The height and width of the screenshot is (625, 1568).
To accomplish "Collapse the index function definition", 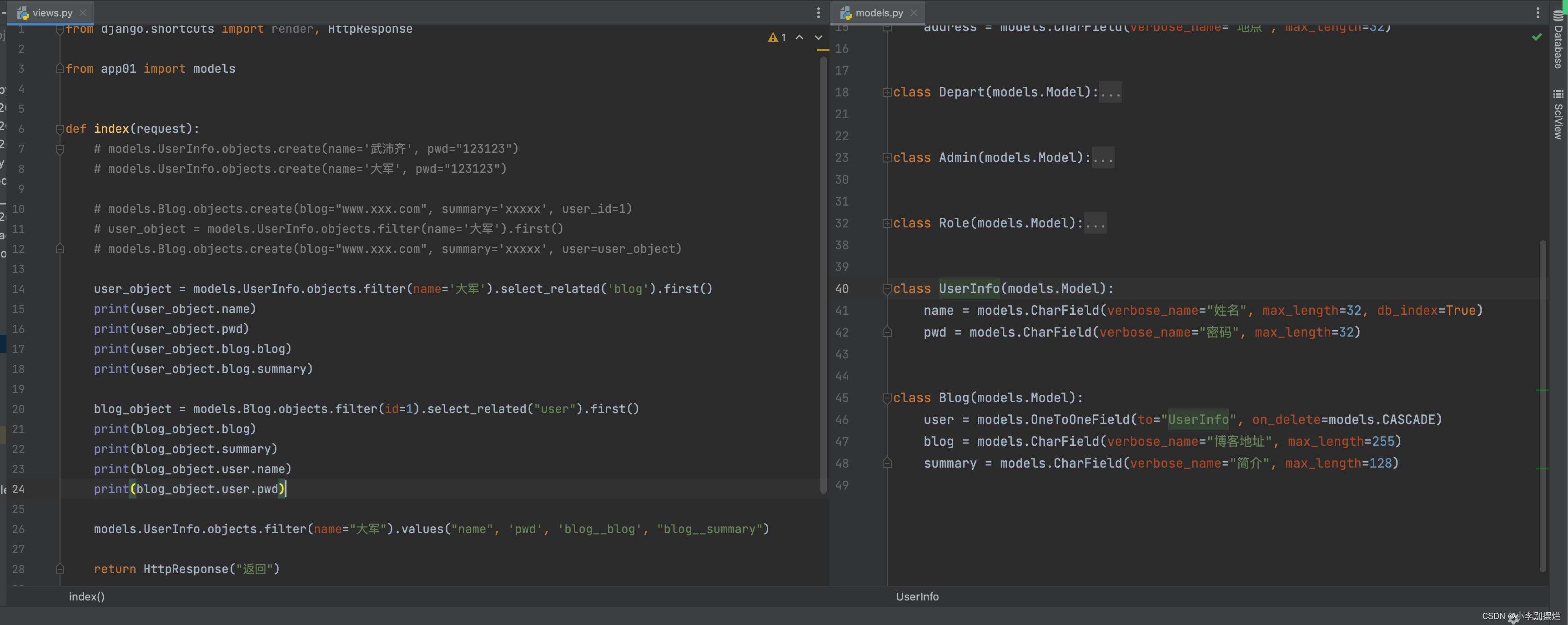I will click(x=60, y=129).
